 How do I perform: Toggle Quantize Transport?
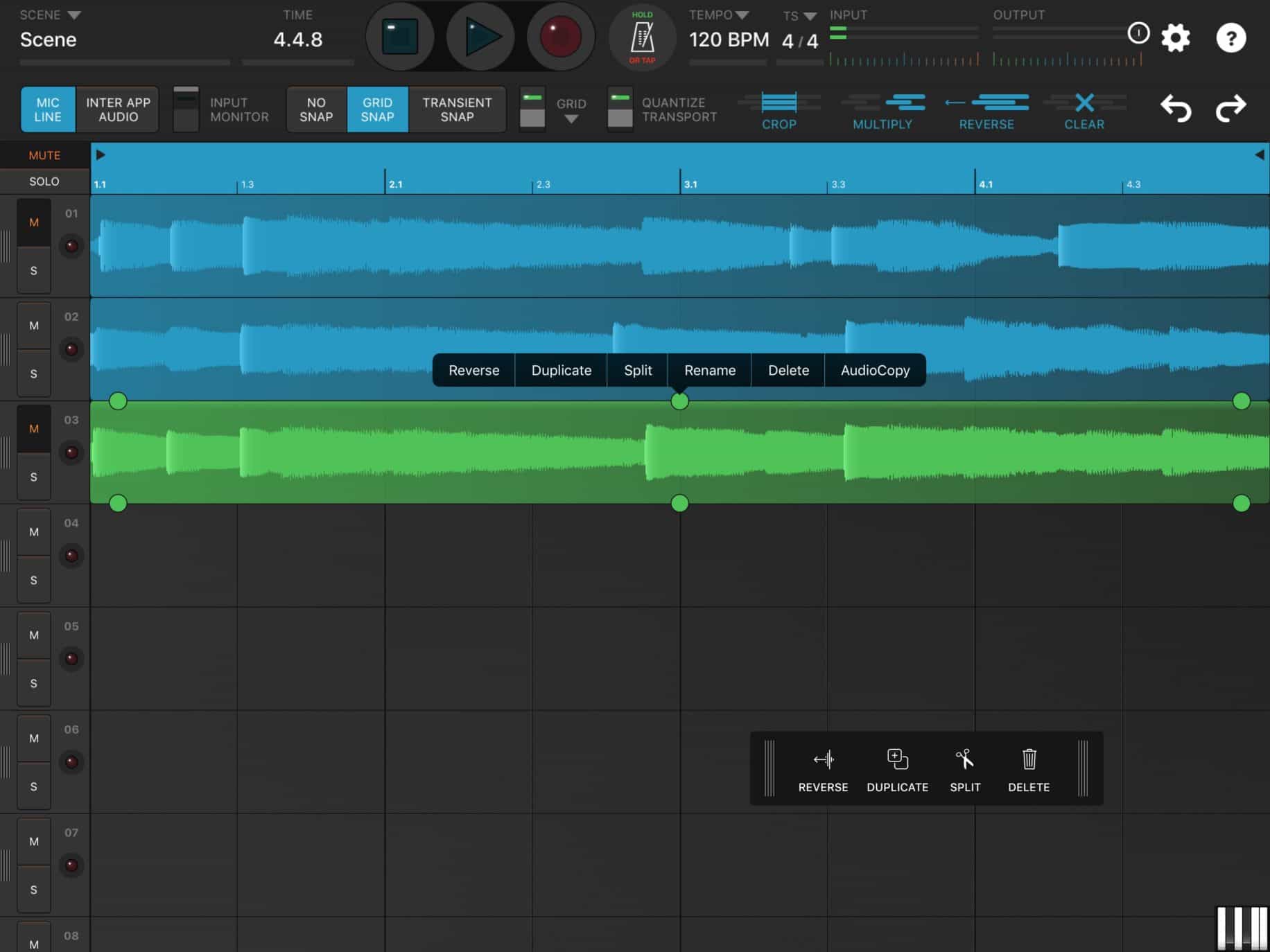(x=619, y=109)
